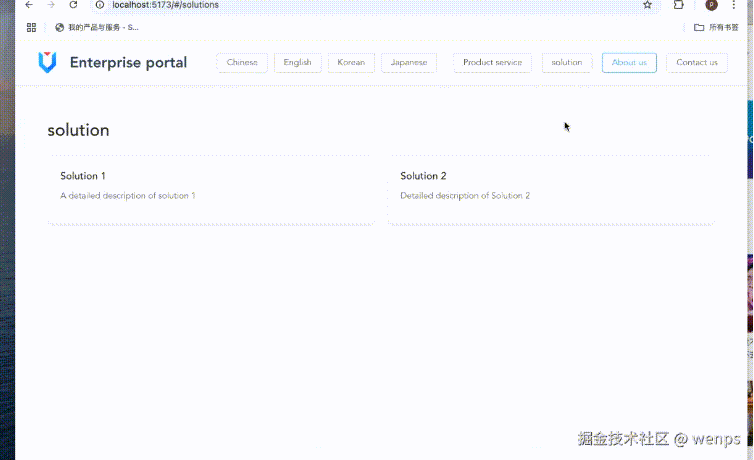This screenshot has height=460, width=754.
Task: Reload the page with the refresh icon
Action: pos(73,5)
